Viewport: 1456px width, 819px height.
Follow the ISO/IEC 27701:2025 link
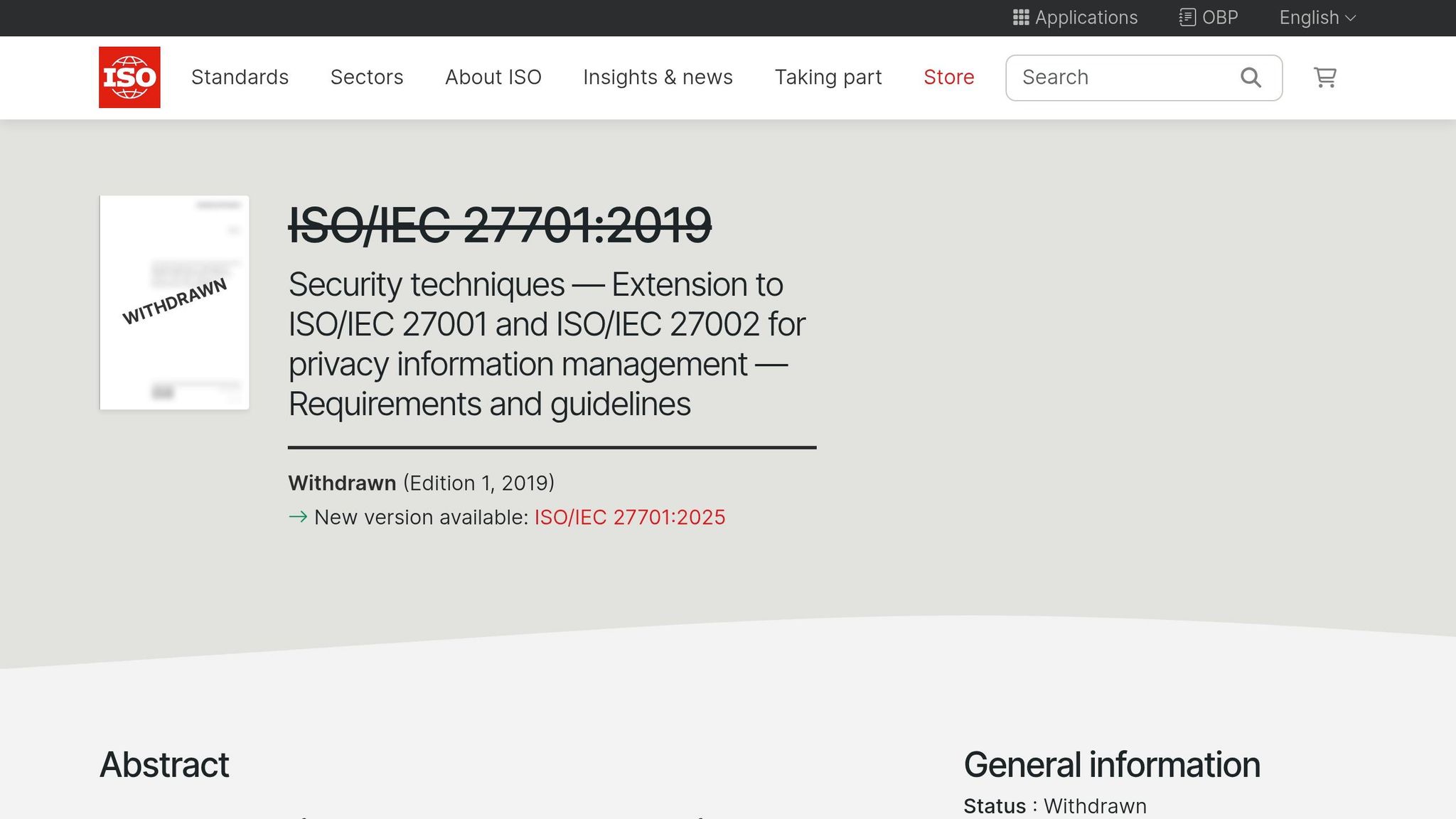coord(630,517)
